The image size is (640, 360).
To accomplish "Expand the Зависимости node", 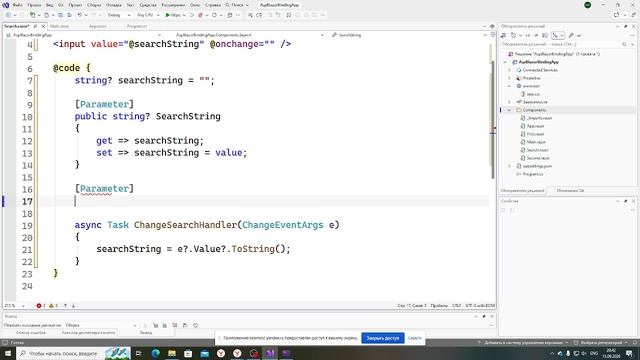I will click(509, 102).
